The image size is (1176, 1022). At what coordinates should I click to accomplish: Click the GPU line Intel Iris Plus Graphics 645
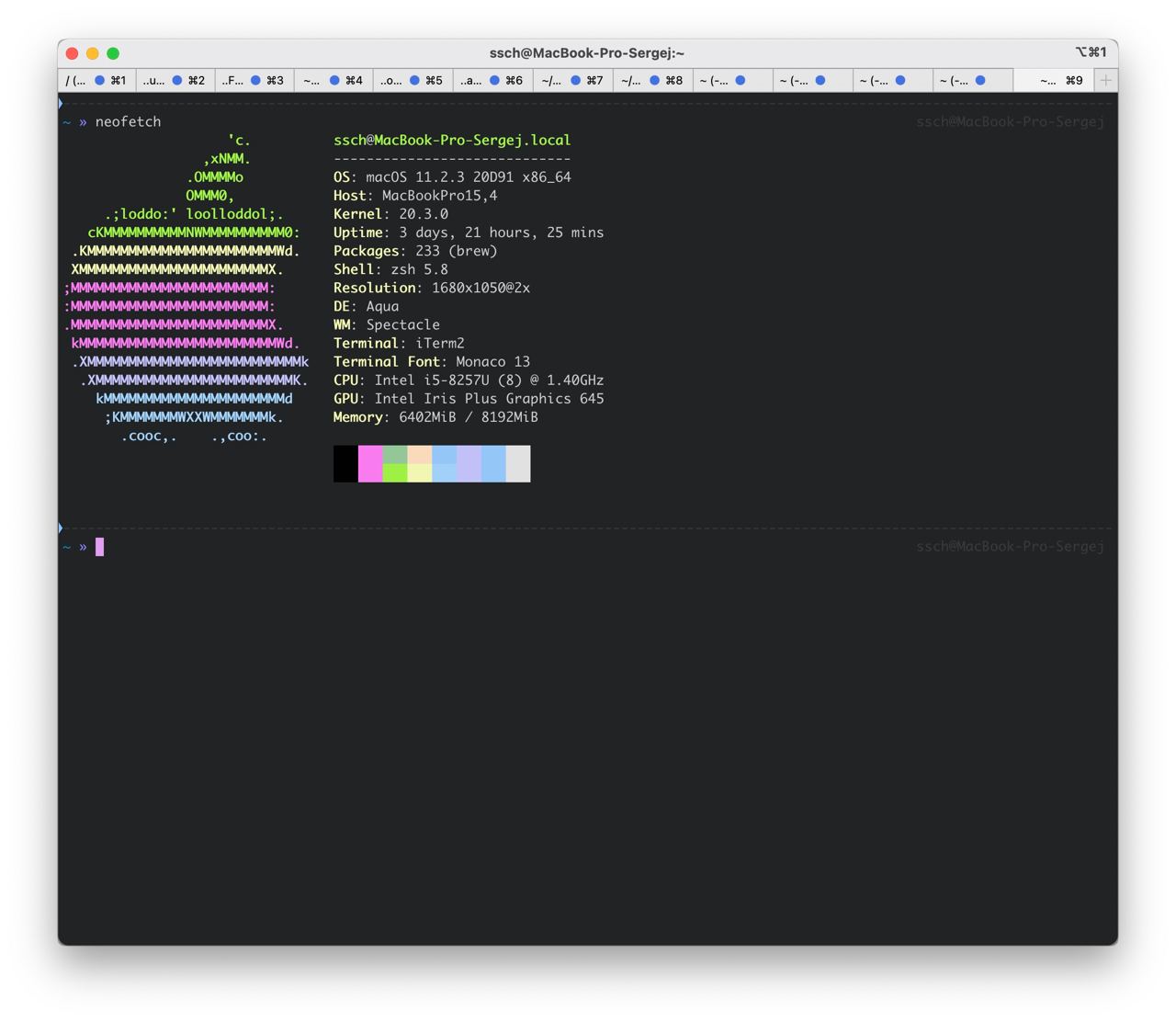[469, 398]
